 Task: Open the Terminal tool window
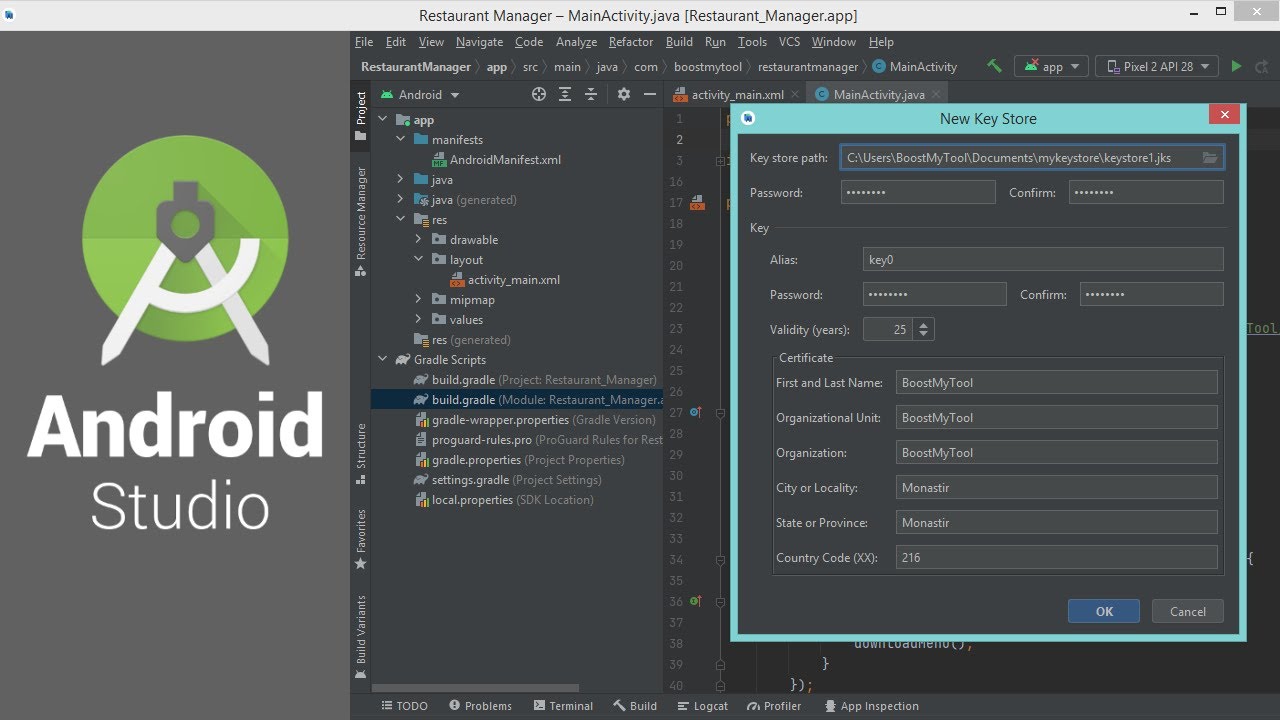pos(563,706)
